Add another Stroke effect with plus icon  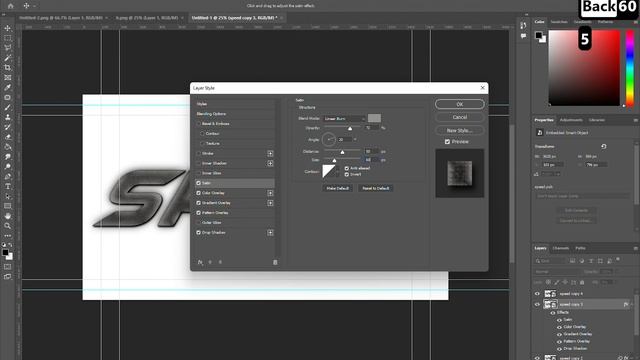click(270, 153)
